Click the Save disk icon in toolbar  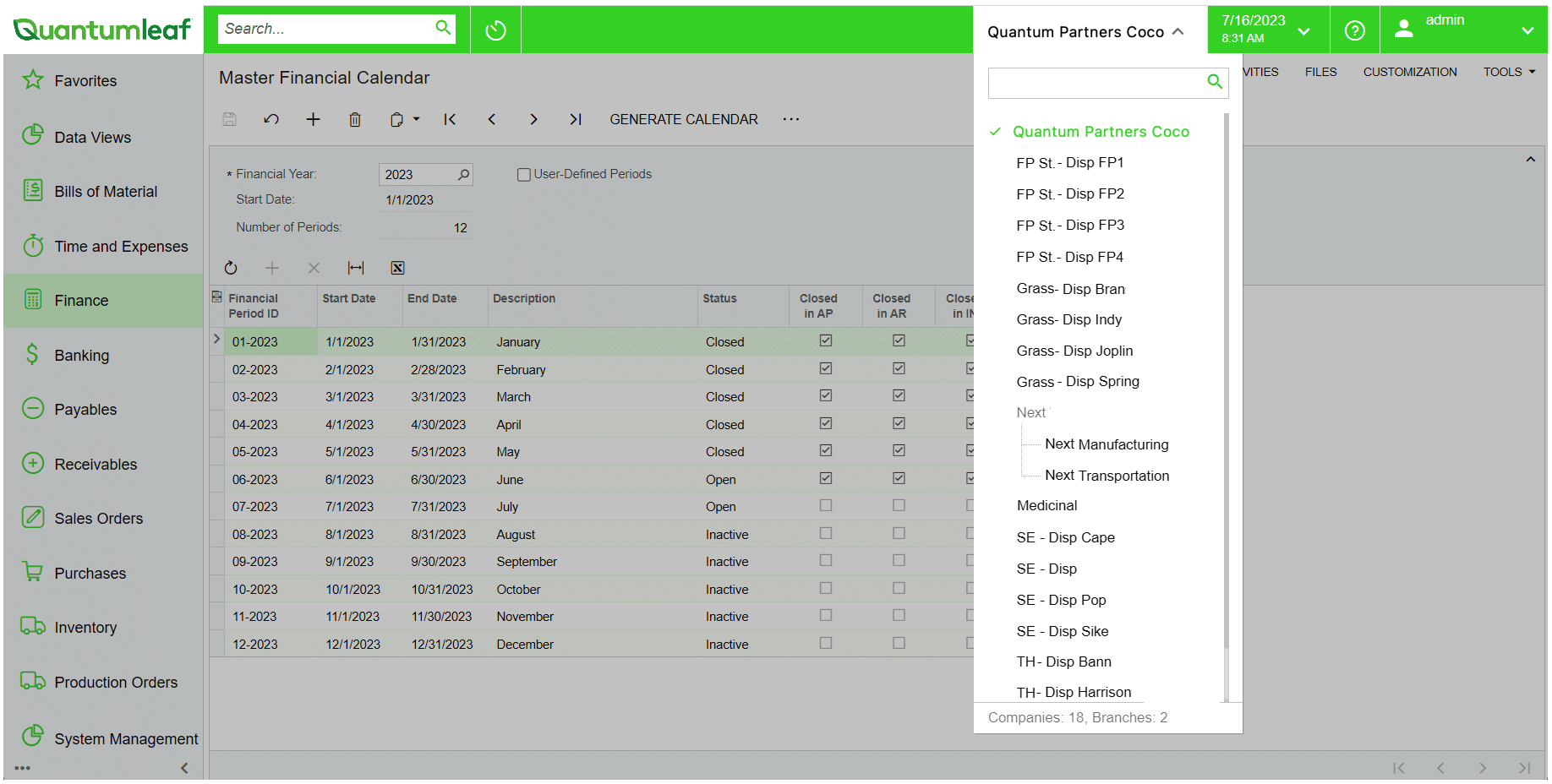click(x=229, y=119)
